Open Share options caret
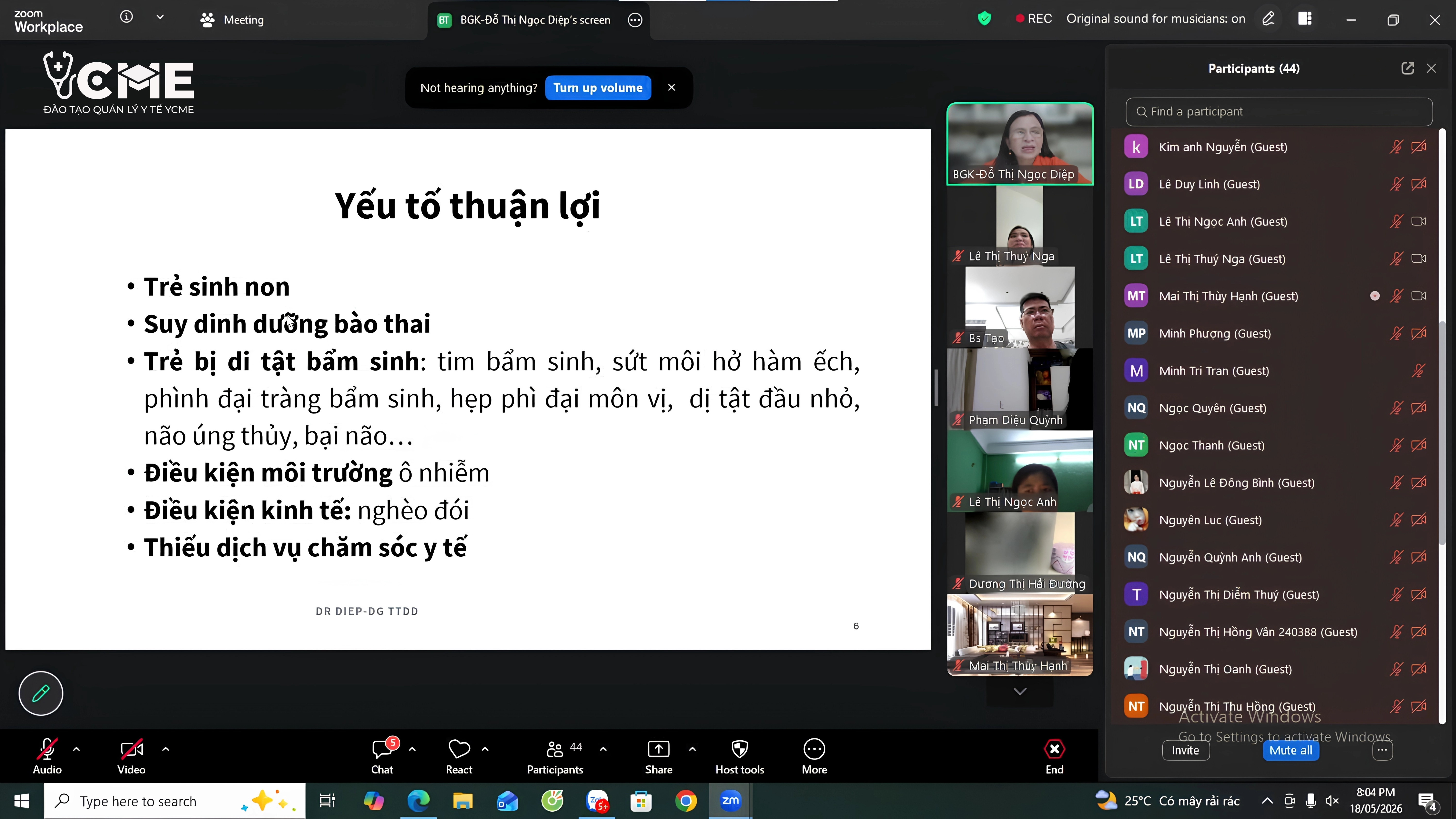The width and height of the screenshot is (1456, 819). click(x=692, y=750)
